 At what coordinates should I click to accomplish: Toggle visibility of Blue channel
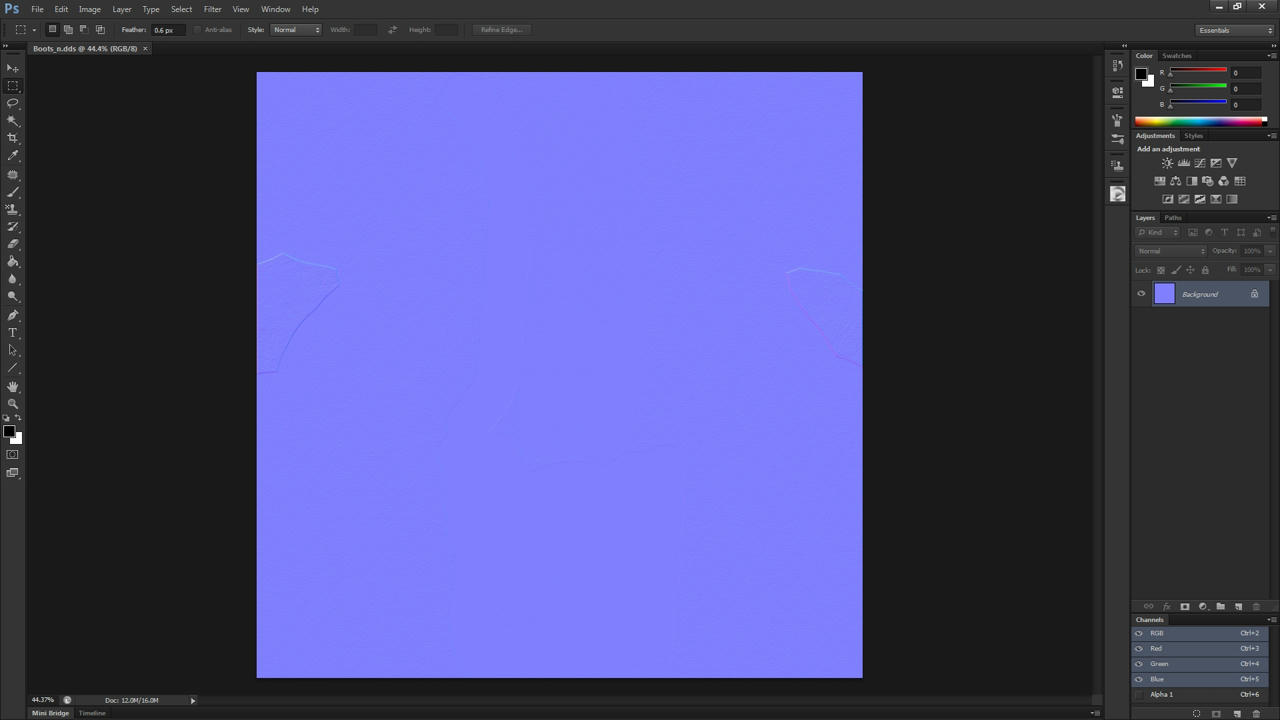point(1139,679)
